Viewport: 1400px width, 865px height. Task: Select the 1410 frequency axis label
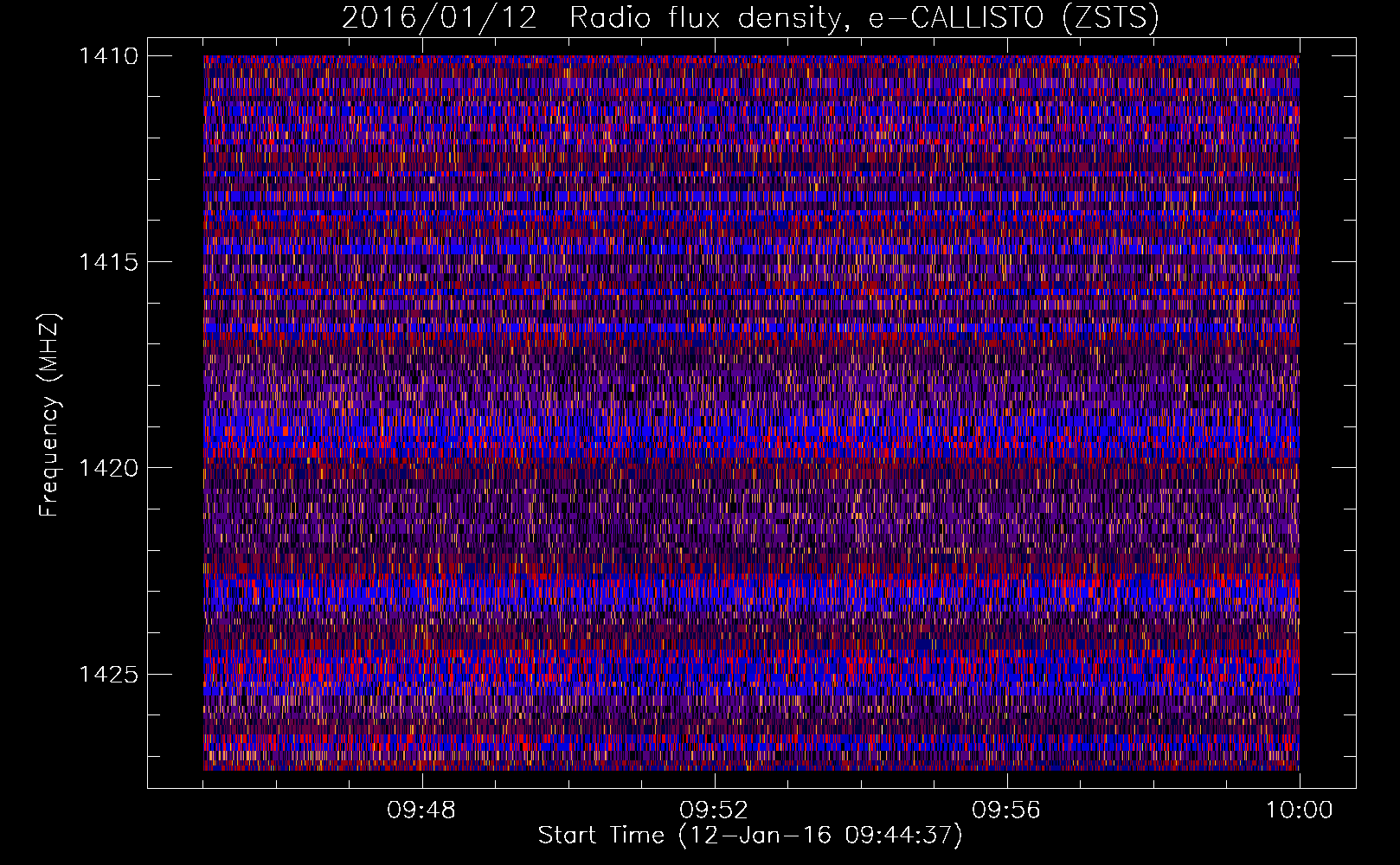[108, 56]
